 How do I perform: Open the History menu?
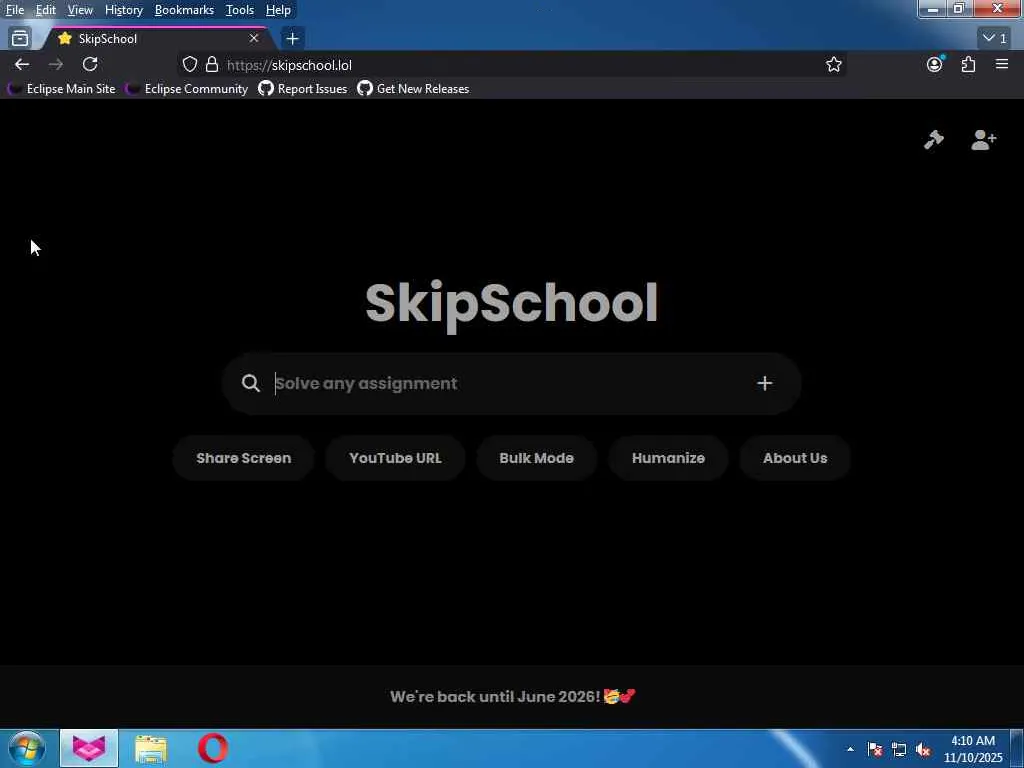123,10
